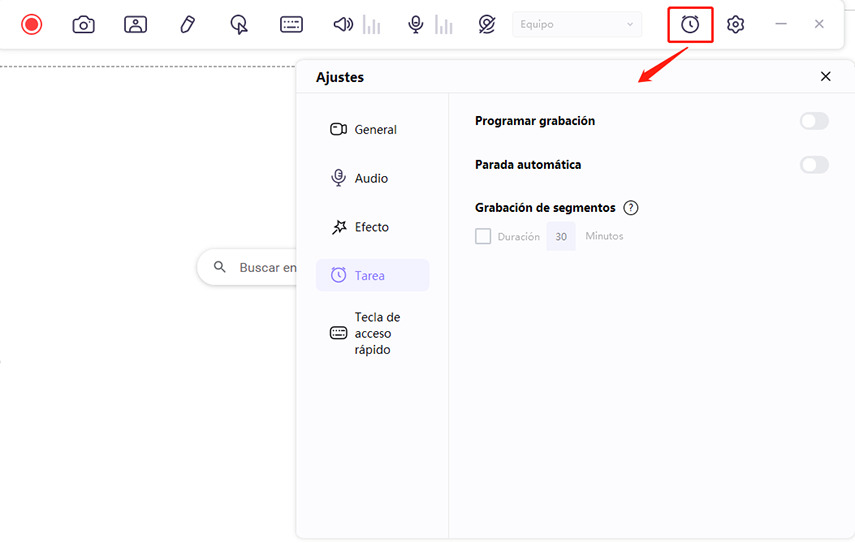This screenshot has width=855, height=543.
Task: Take a screenshot with the camera icon
Action: pyautogui.click(x=84, y=24)
